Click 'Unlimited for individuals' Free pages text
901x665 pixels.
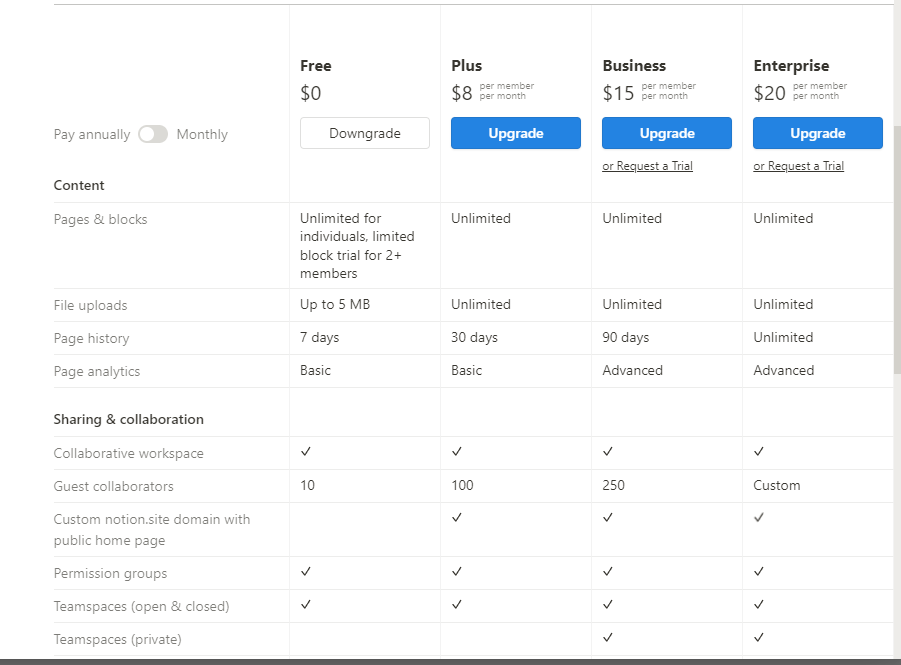(x=357, y=245)
